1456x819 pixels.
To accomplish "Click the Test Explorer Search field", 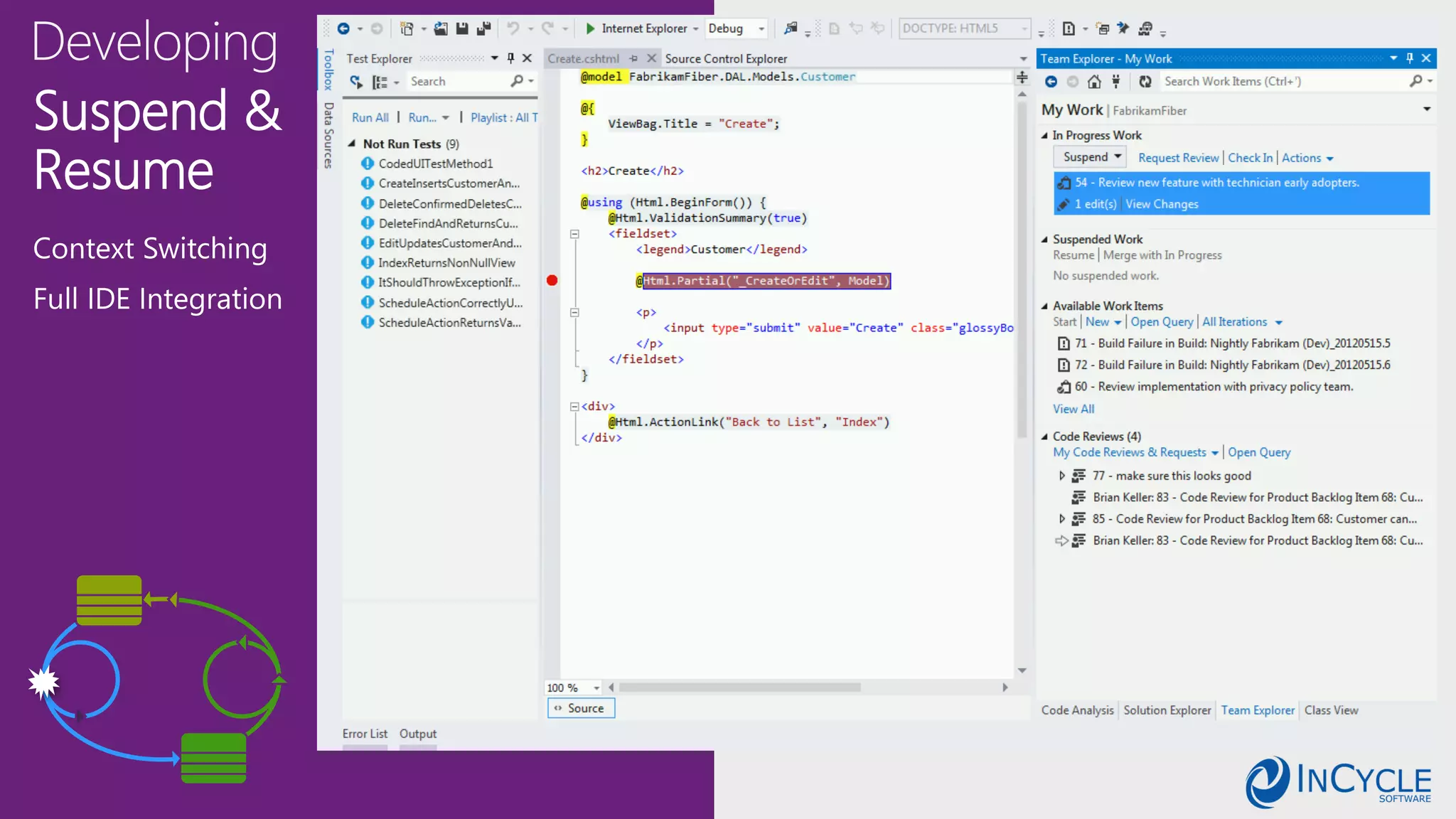I will tap(459, 82).
